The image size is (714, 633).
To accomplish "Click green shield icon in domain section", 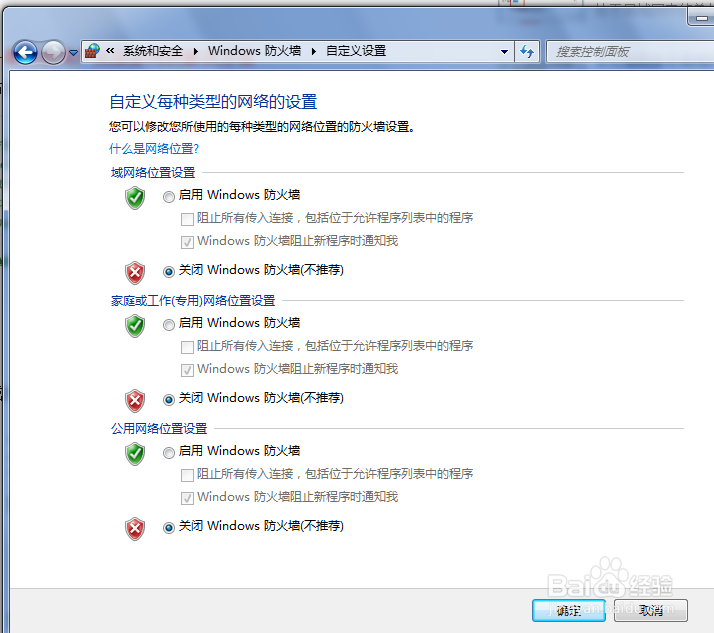I will click(135, 198).
